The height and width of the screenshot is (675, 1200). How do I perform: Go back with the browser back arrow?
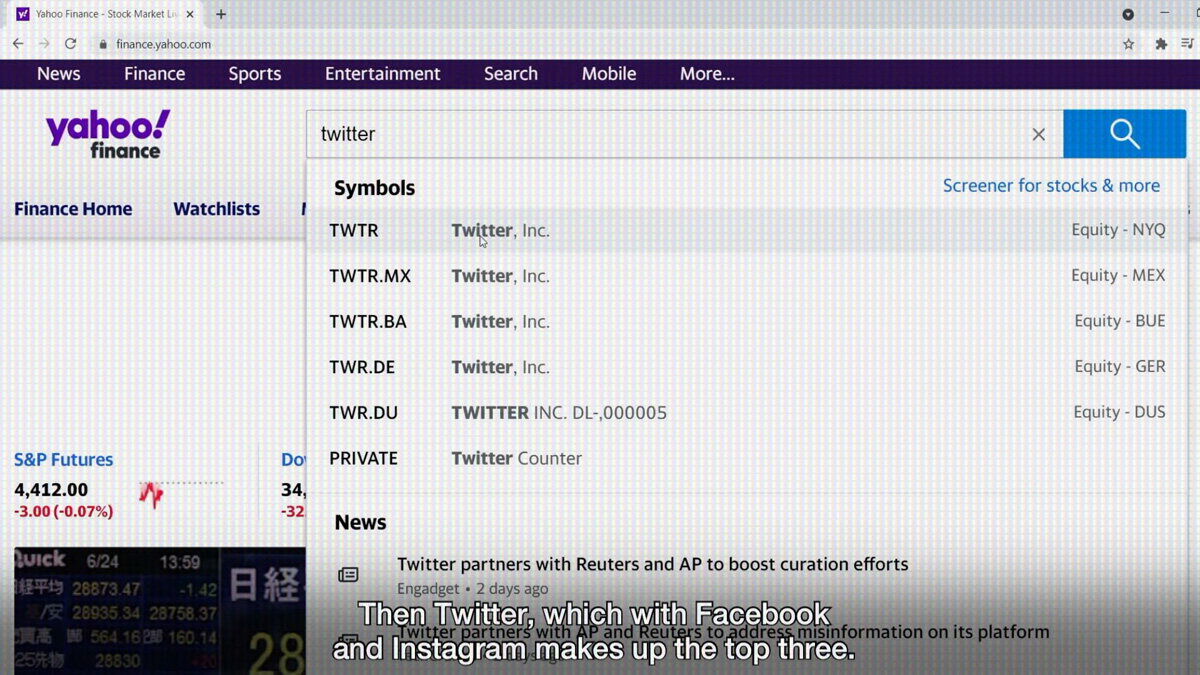pyautogui.click(x=18, y=44)
